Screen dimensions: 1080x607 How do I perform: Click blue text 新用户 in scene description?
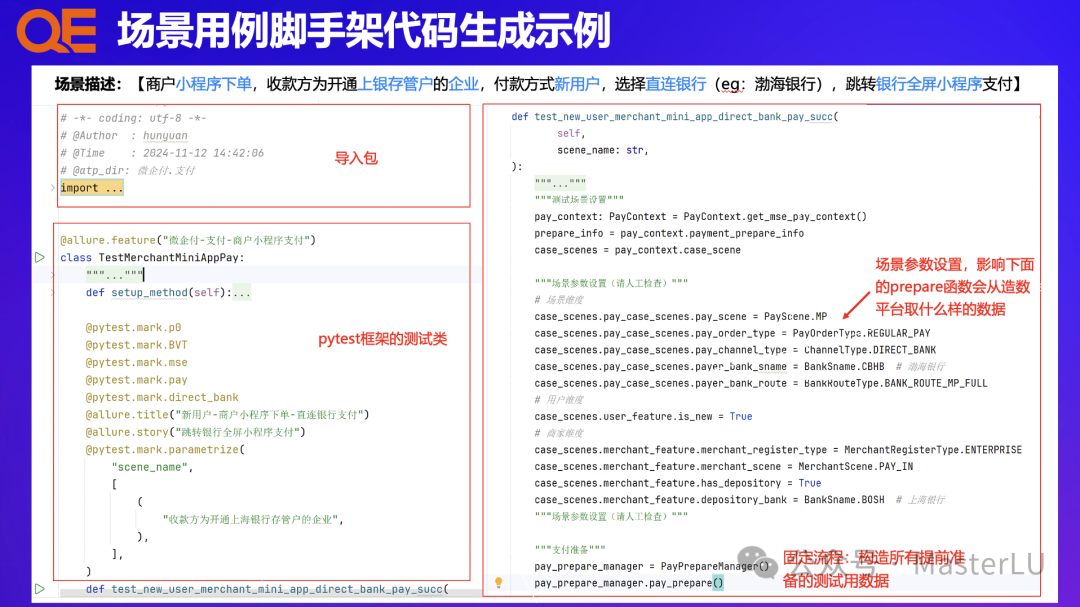click(x=577, y=84)
